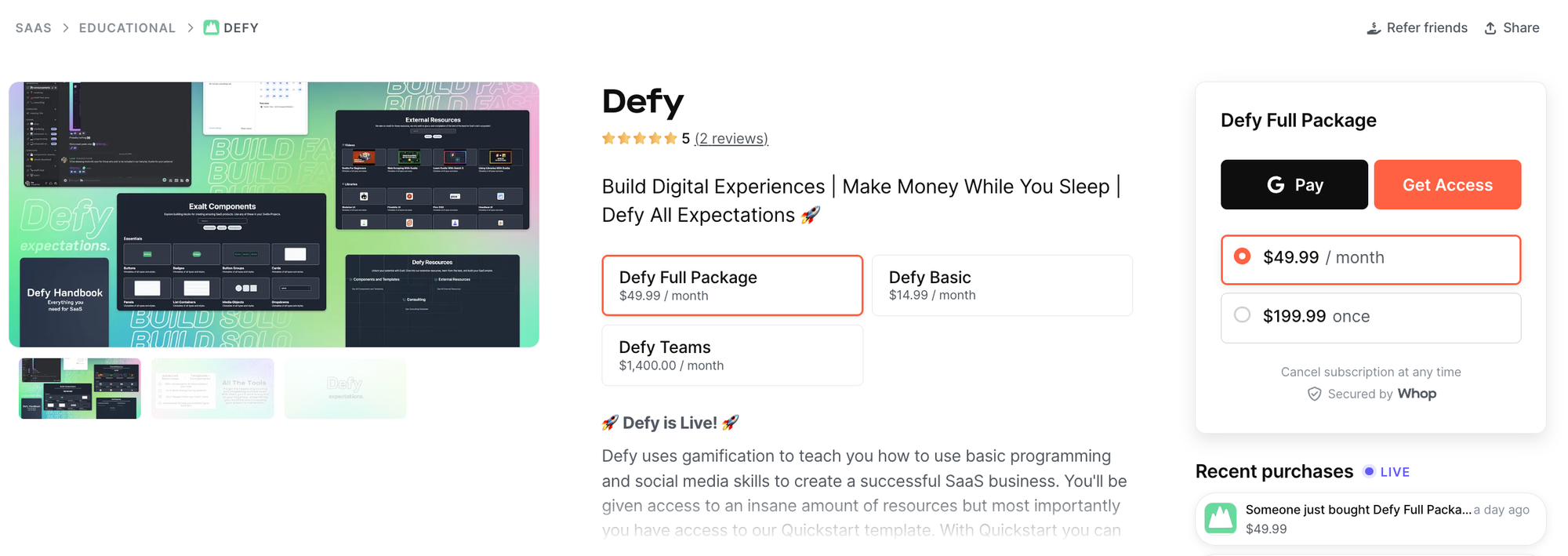Choose the Defy Teams plan
The image size is (1568, 556).
(x=731, y=355)
